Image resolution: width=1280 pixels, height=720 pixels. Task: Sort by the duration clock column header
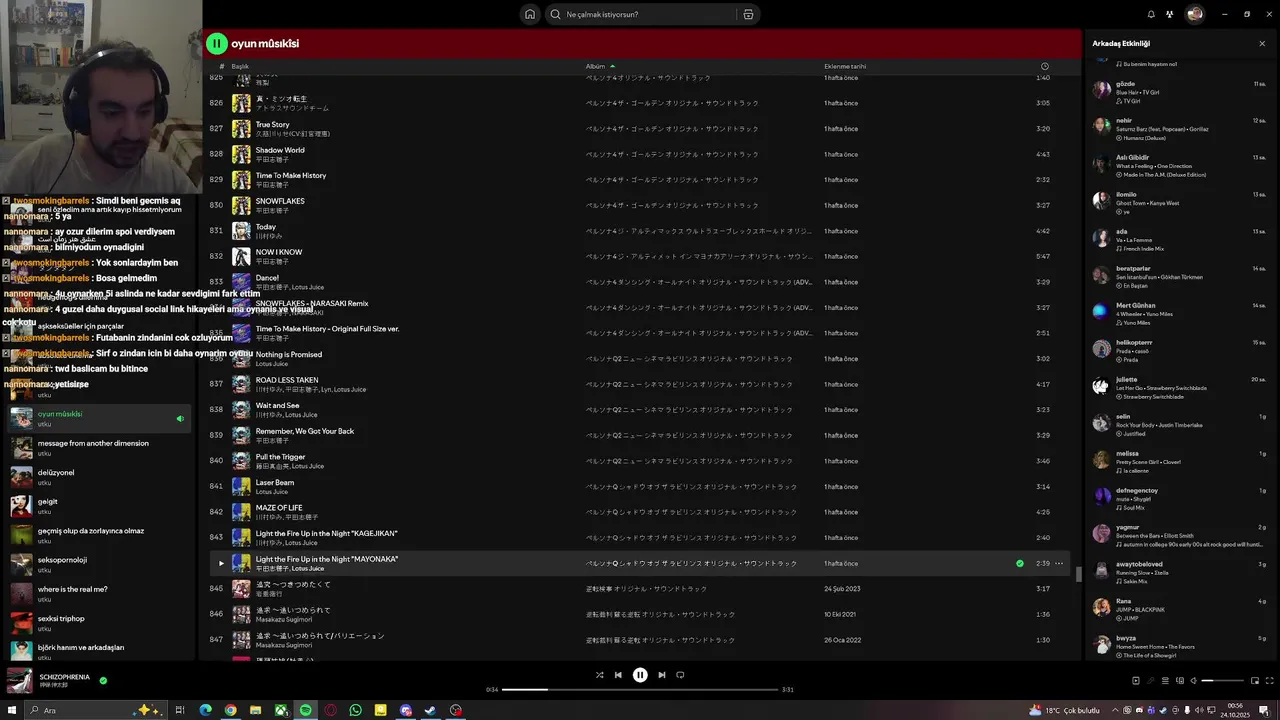[x=1044, y=66]
